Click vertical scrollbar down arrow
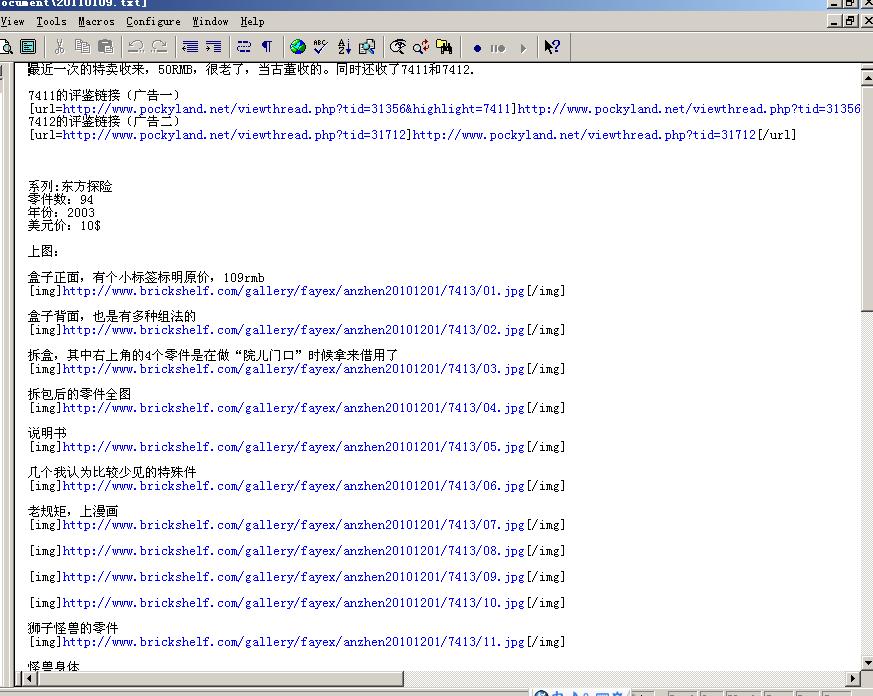Image resolution: width=873 pixels, height=696 pixels. coord(867,663)
